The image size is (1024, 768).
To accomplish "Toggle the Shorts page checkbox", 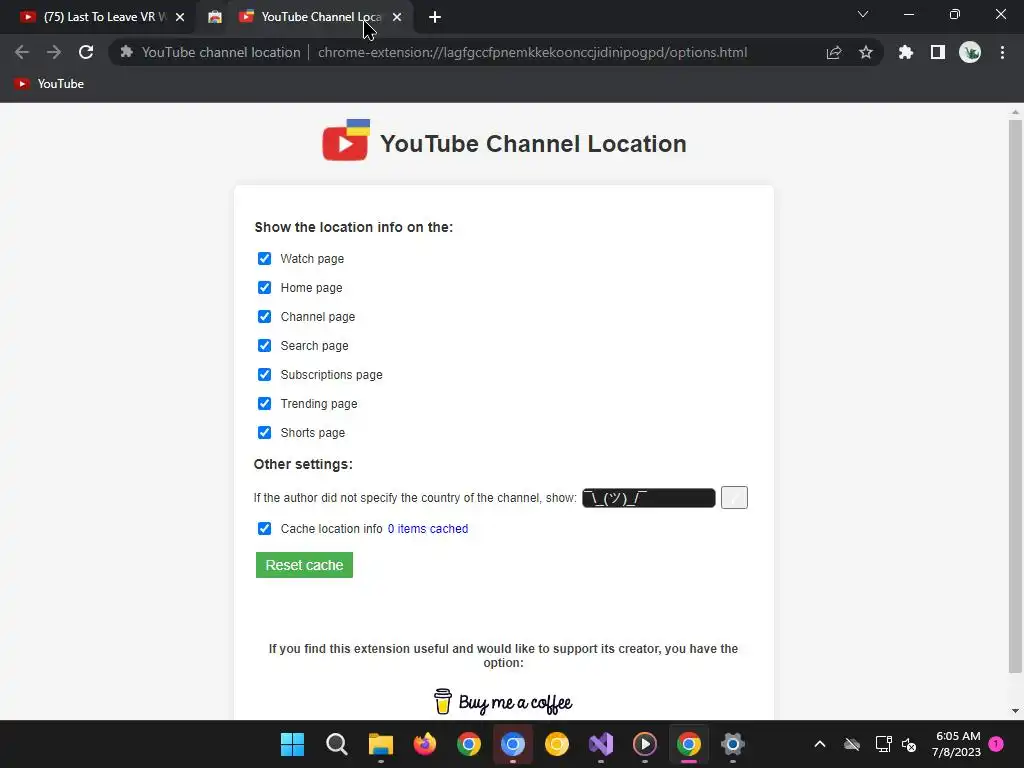I will [264, 432].
